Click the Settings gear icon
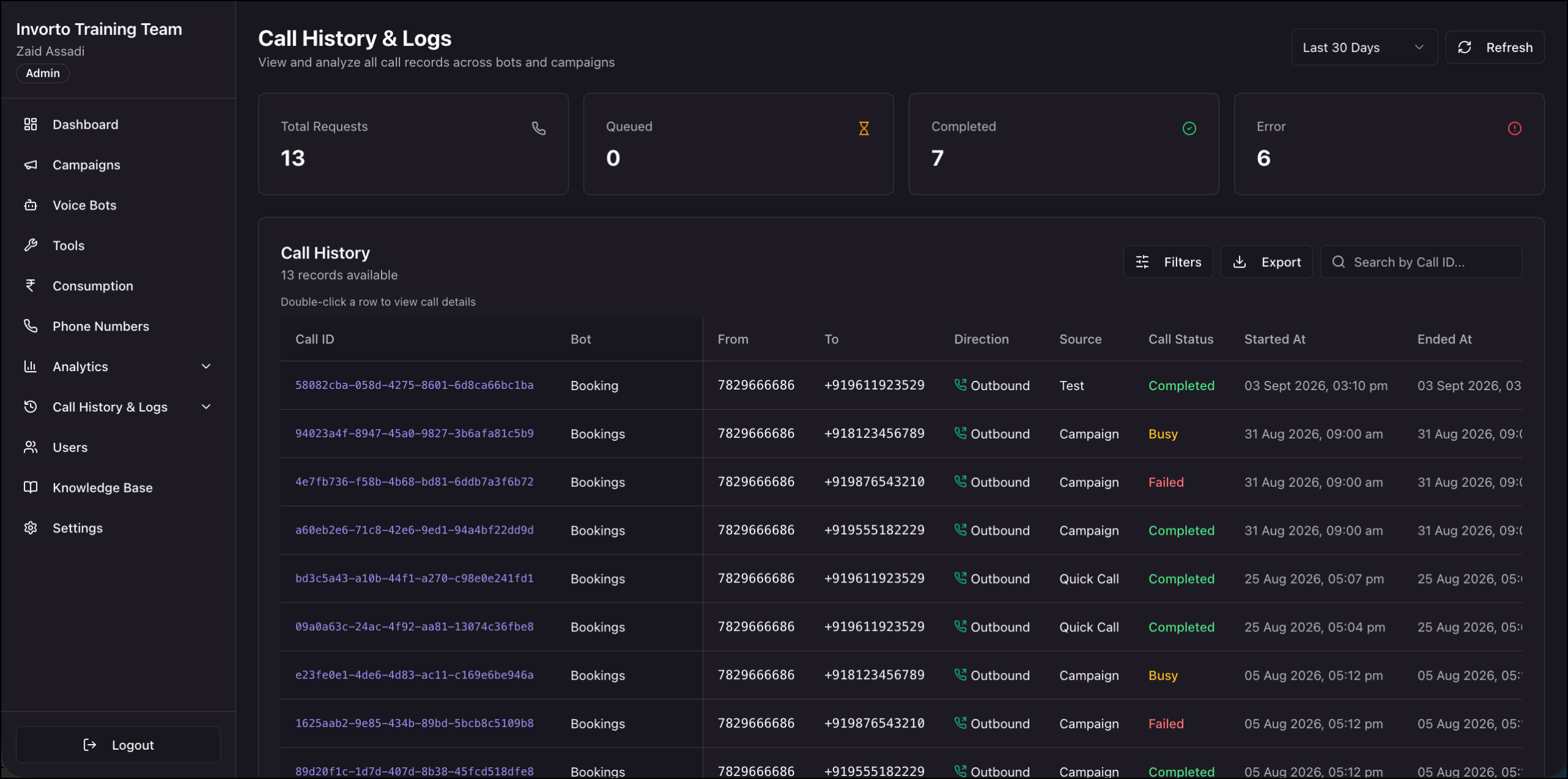This screenshot has height=779, width=1568. pos(31,528)
